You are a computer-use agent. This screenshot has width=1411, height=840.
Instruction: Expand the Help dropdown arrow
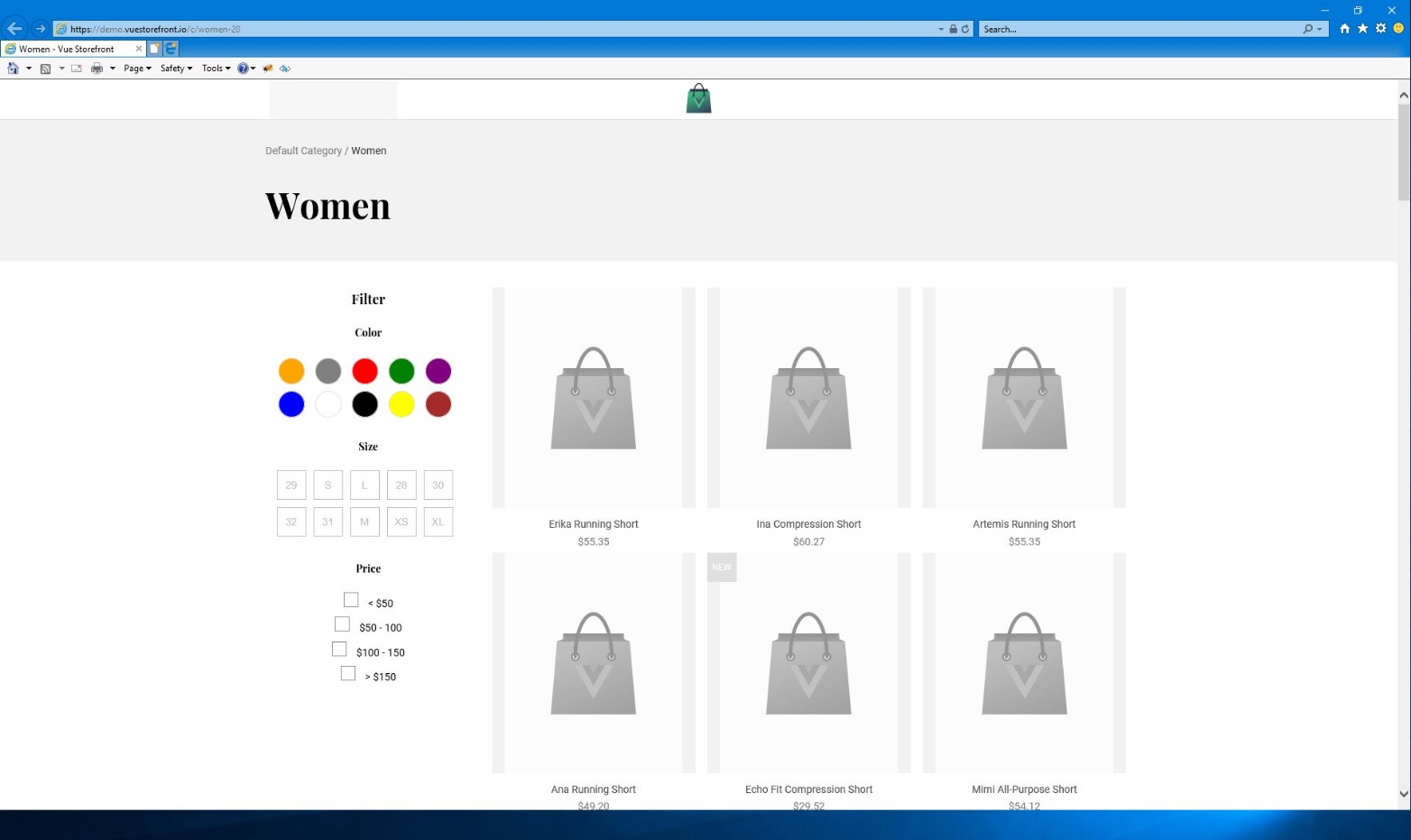pyautogui.click(x=254, y=69)
